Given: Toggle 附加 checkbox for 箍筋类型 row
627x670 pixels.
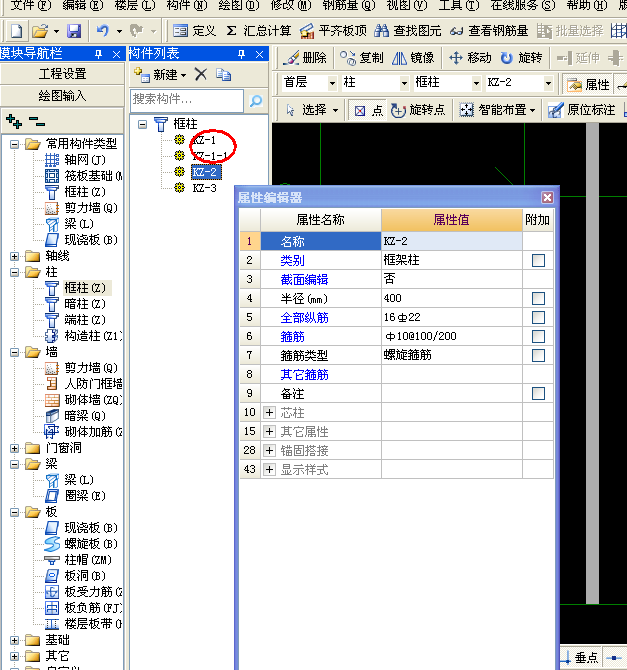Looking at the screenshot, I should click(538, 355).
